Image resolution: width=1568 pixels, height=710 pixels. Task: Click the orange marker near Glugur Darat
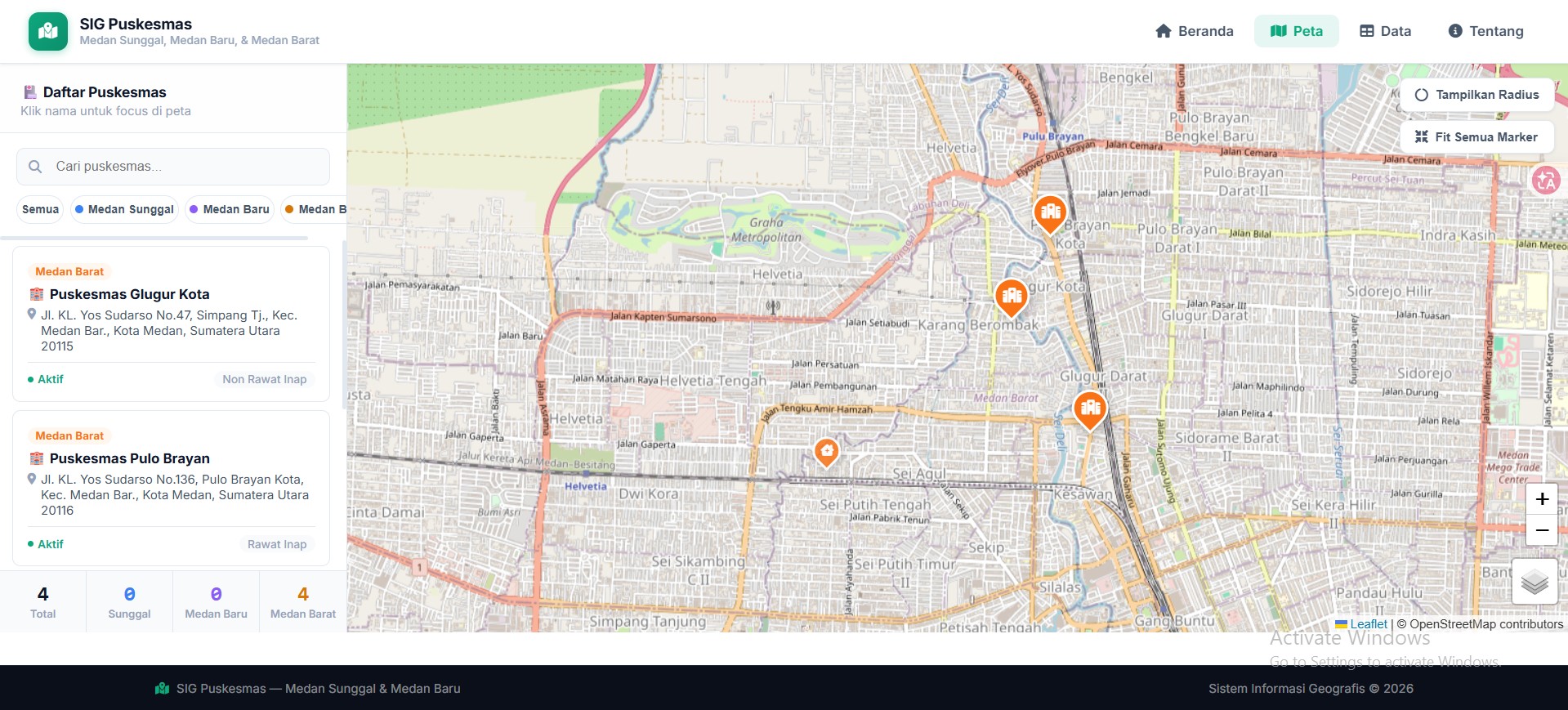coord(1090,409)
